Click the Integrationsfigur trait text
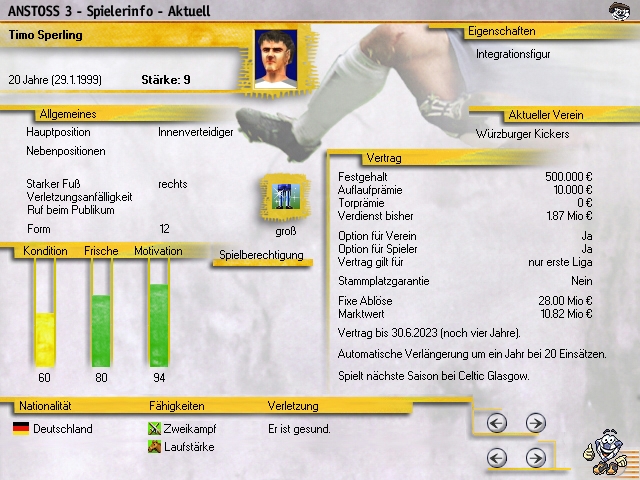Viewport: 640px width, 480px height. [513, 54]
